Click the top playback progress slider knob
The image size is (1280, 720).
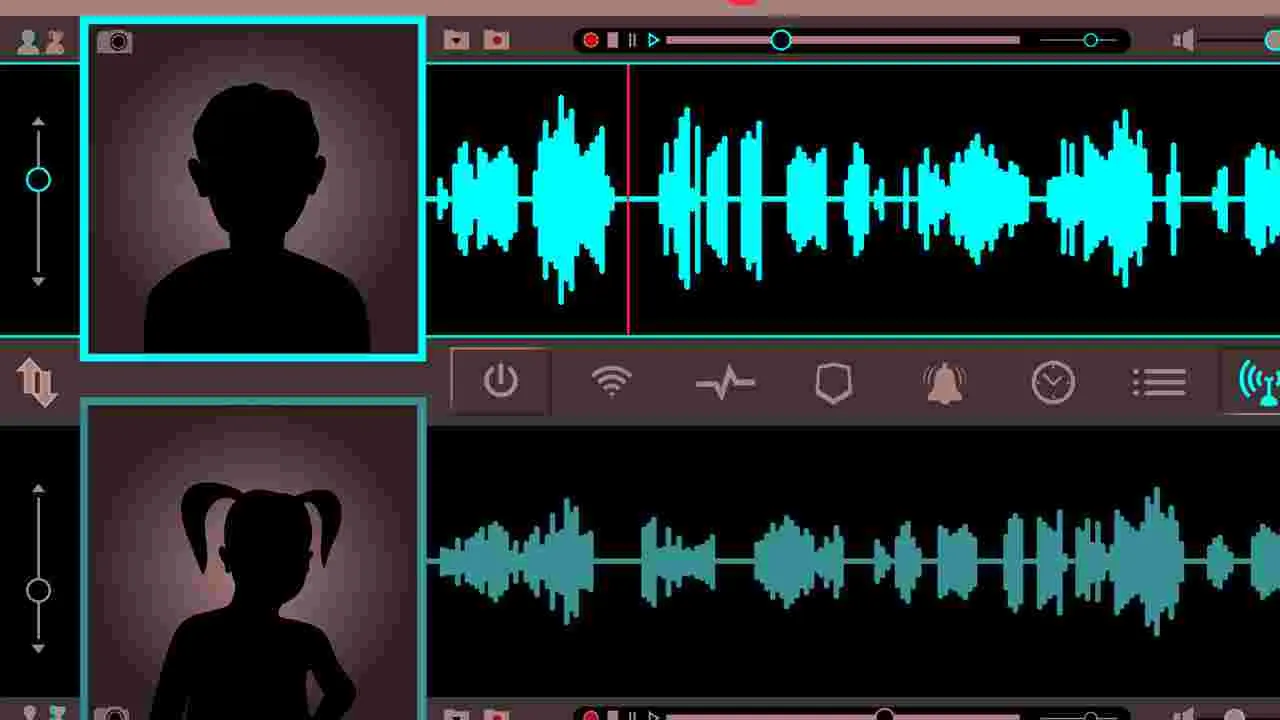pyautogui.click(x=781, y=40)
